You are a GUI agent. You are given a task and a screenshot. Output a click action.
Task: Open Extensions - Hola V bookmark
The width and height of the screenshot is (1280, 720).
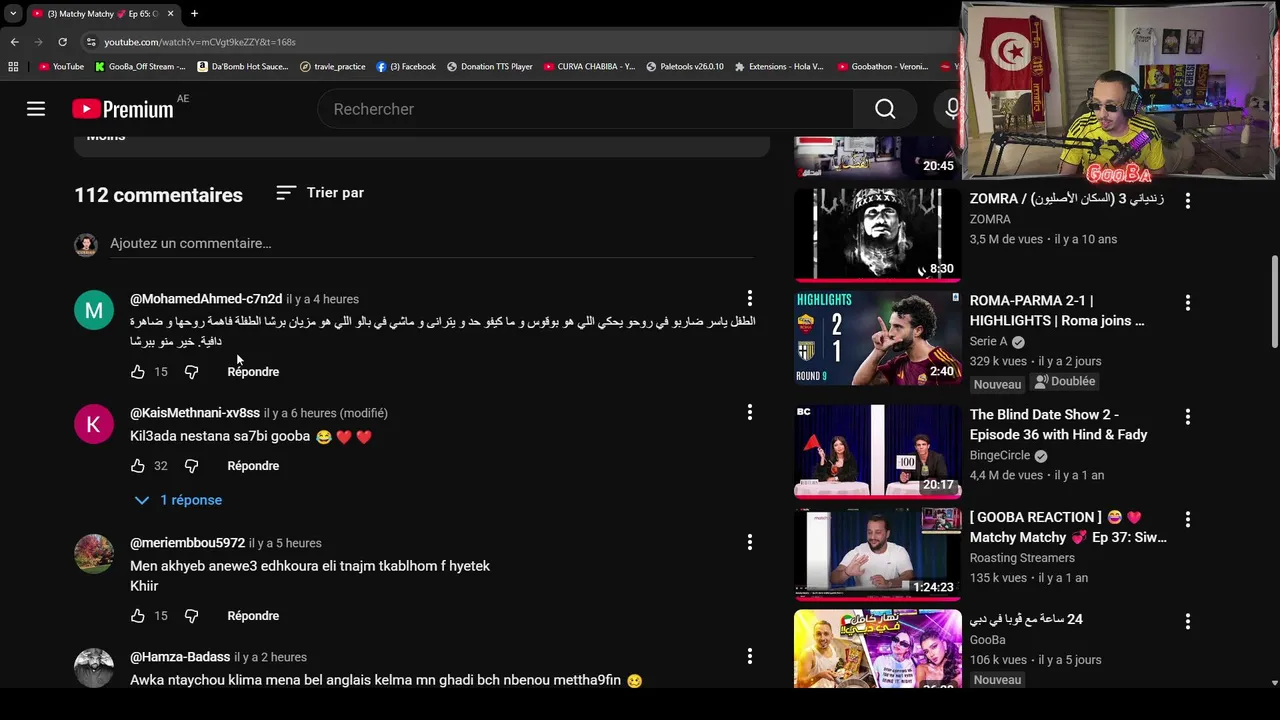(779, 67)
